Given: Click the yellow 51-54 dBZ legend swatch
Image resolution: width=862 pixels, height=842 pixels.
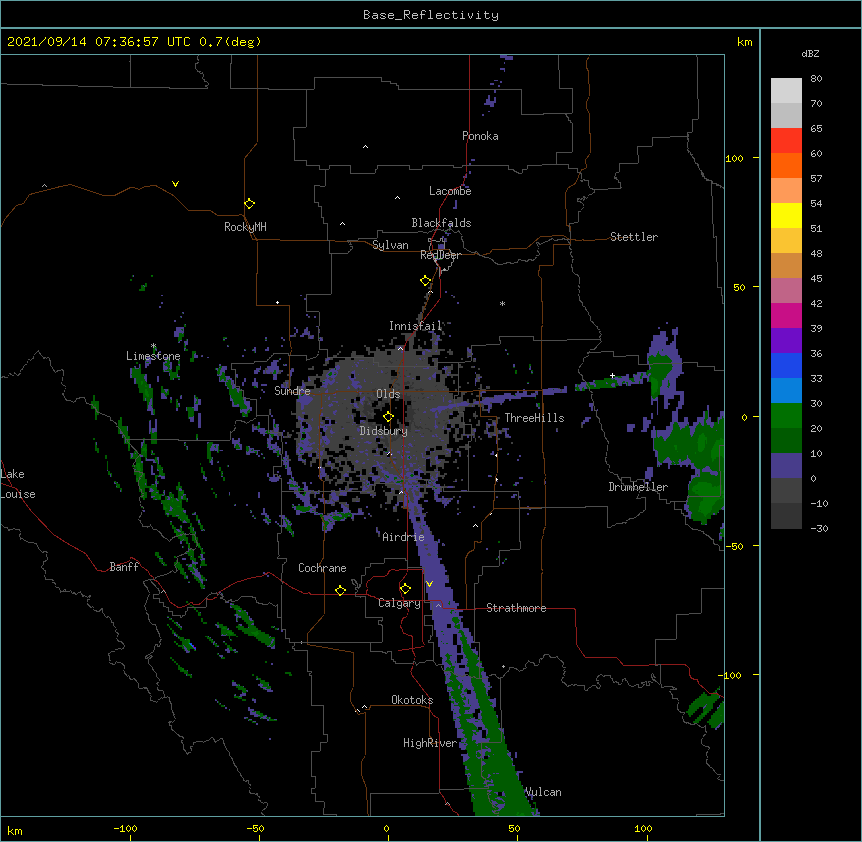Looking at the screenshot, I should click(786, 215).
